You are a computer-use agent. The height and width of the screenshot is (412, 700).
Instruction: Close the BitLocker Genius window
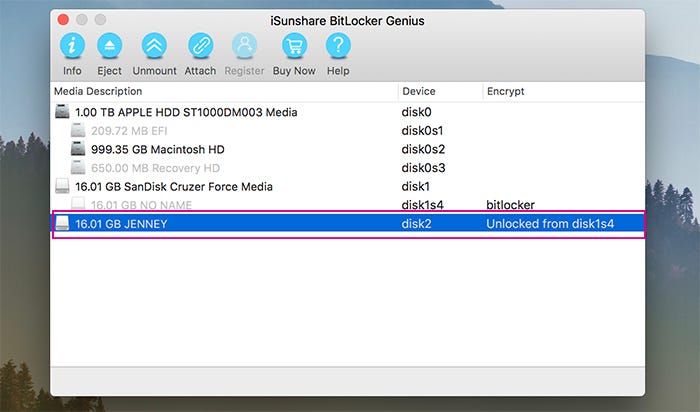pyautogui.click(x=63, y=20)
